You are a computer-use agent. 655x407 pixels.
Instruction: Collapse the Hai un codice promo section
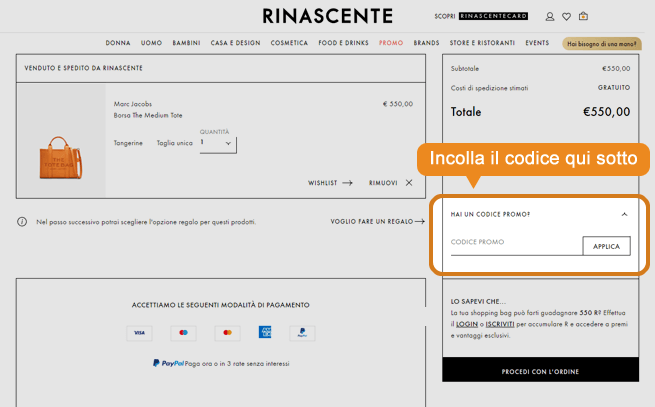[624, 214]
